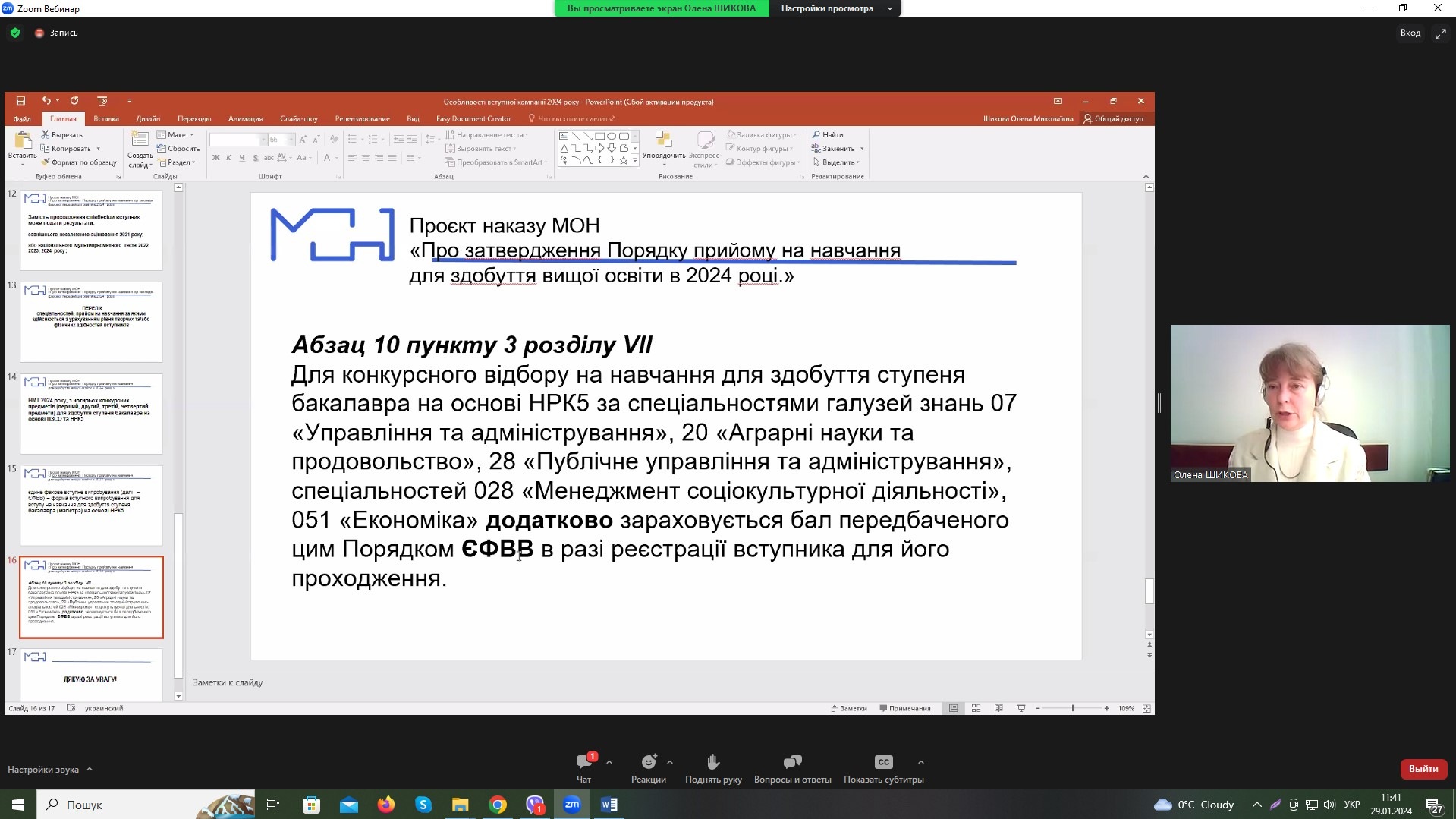Select slide 14 thumbnail
This screenshot has height=819, width=1456.
[x=91, y=414]
